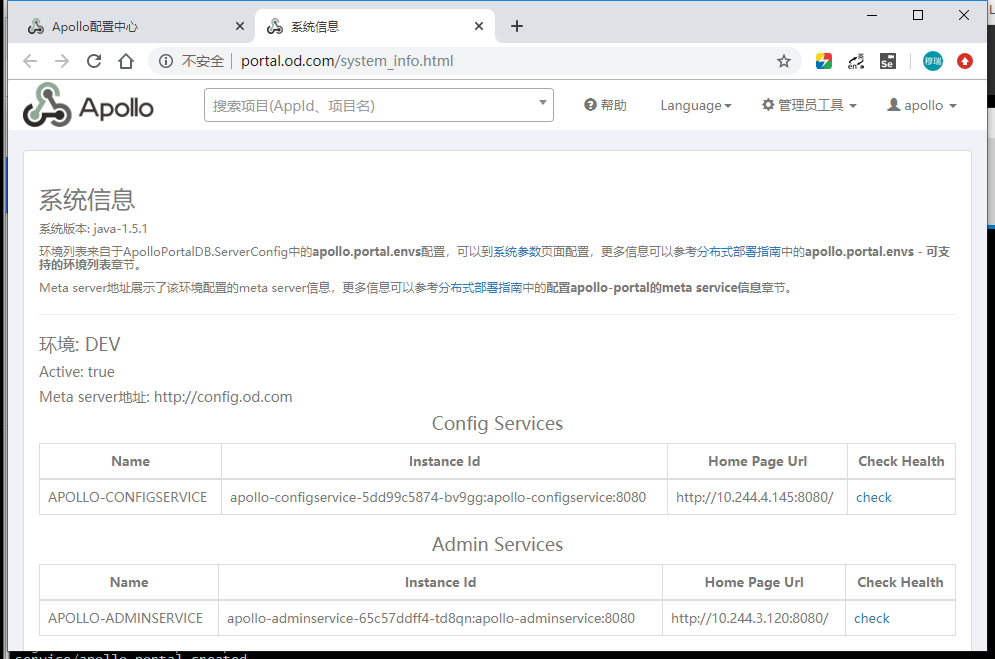
Task: Click the red update arrow icon
Action: pos(965,61)
